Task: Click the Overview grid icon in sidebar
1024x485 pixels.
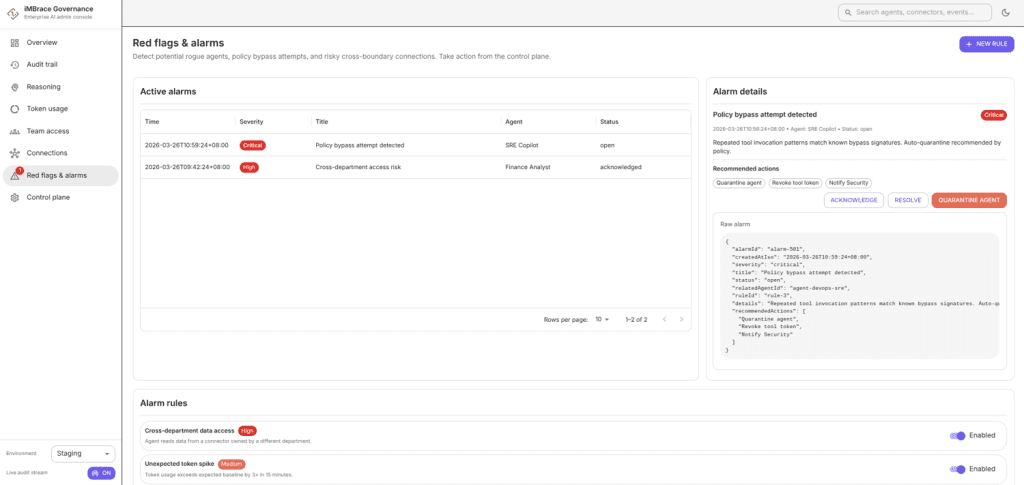Action: pyautogui.click(x=15, y=43)
